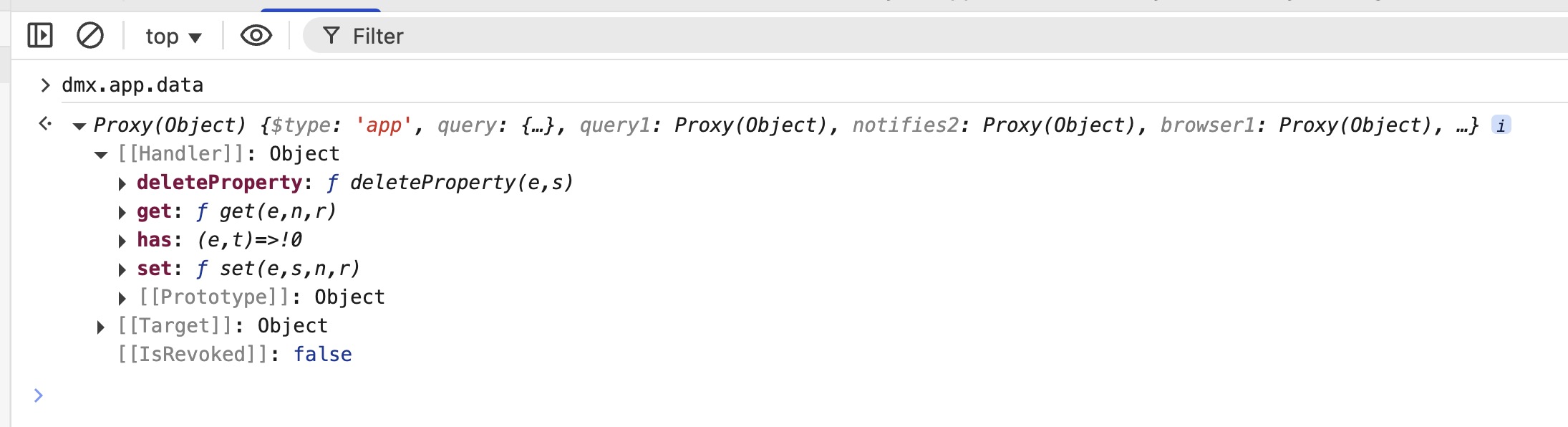Click the result return arrow icon
Screen dimensions: 1568x427
pos(45,124)
